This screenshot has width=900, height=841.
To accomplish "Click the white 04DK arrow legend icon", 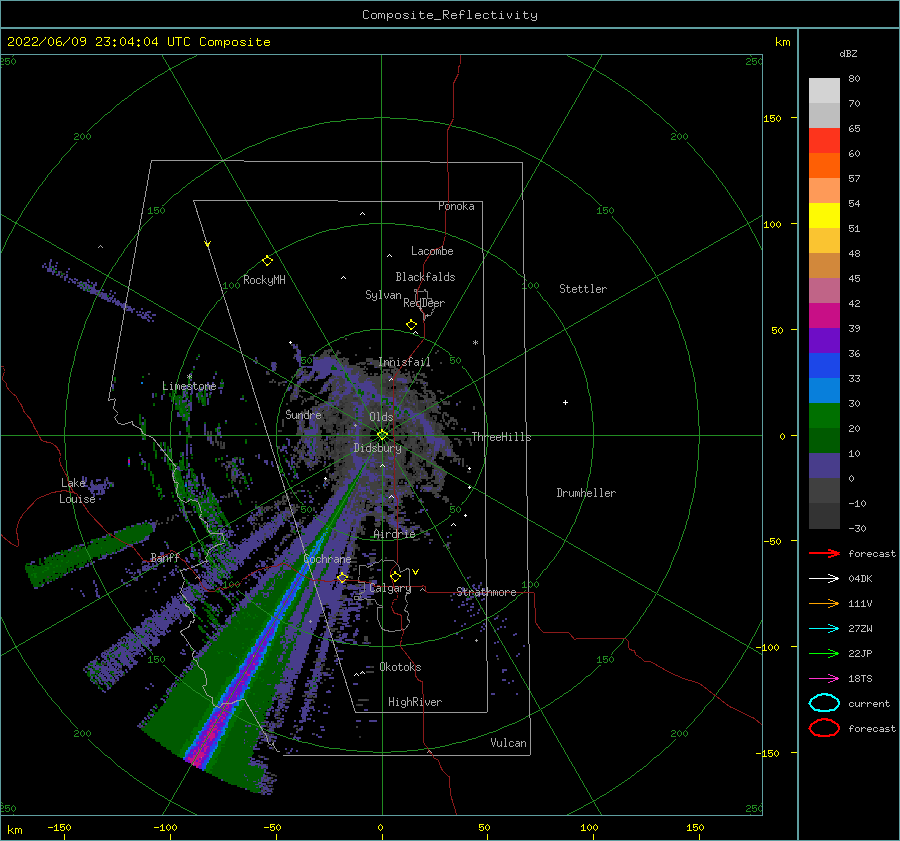I will pos(824,579).
